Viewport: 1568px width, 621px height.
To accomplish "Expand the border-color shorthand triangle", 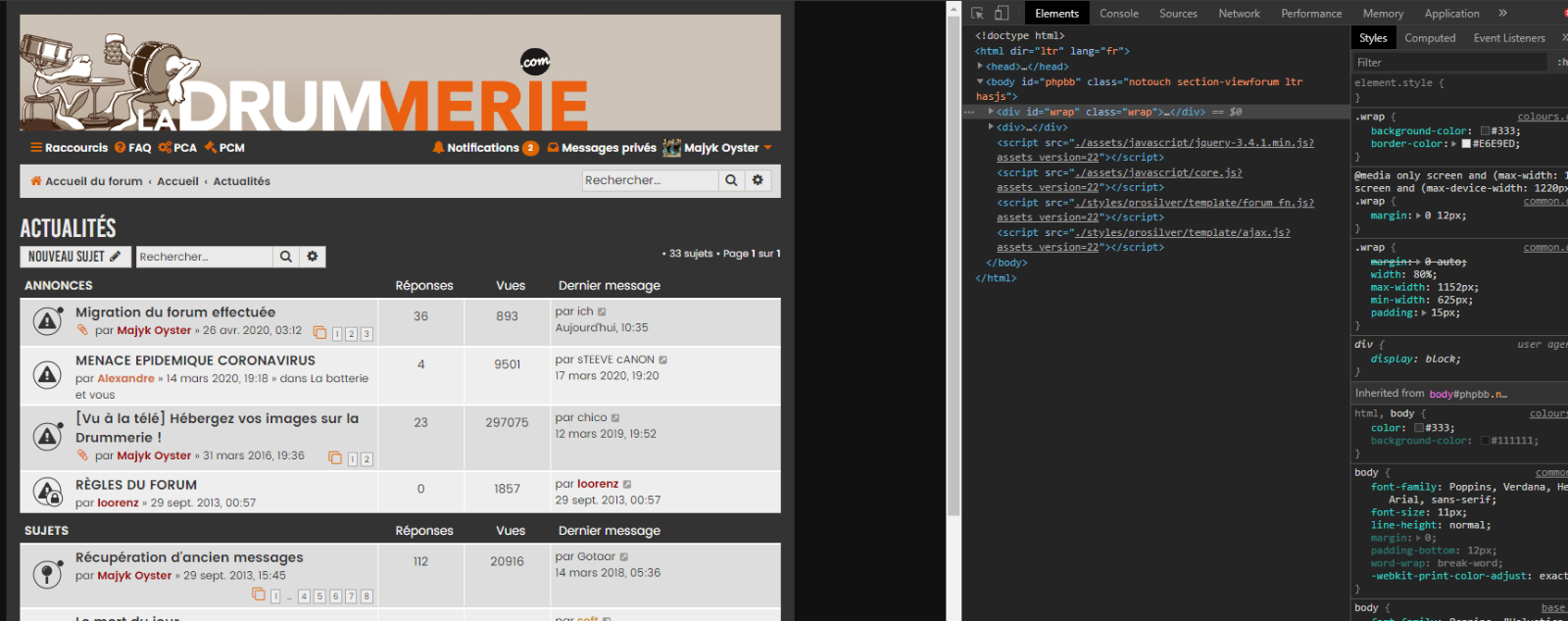I will tap(1454, 144).
